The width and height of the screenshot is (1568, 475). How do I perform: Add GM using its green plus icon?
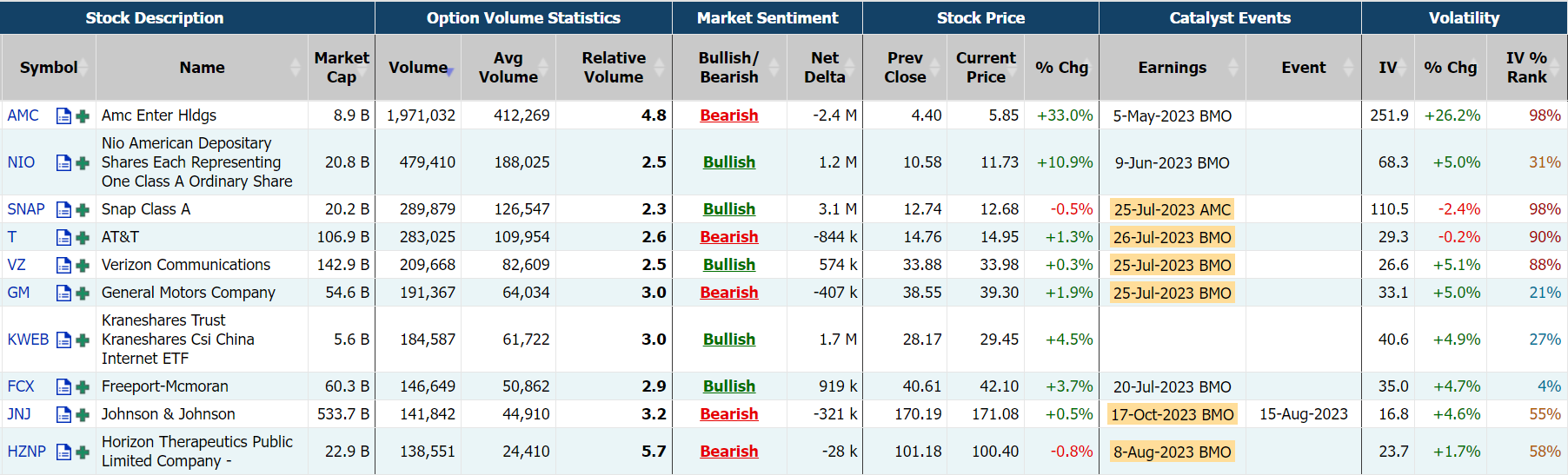click(83, 293)
